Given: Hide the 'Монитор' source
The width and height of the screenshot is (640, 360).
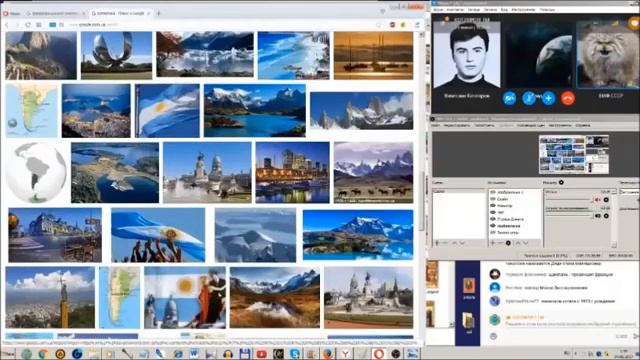Looking at the screenshot, I should click(493, 206).
